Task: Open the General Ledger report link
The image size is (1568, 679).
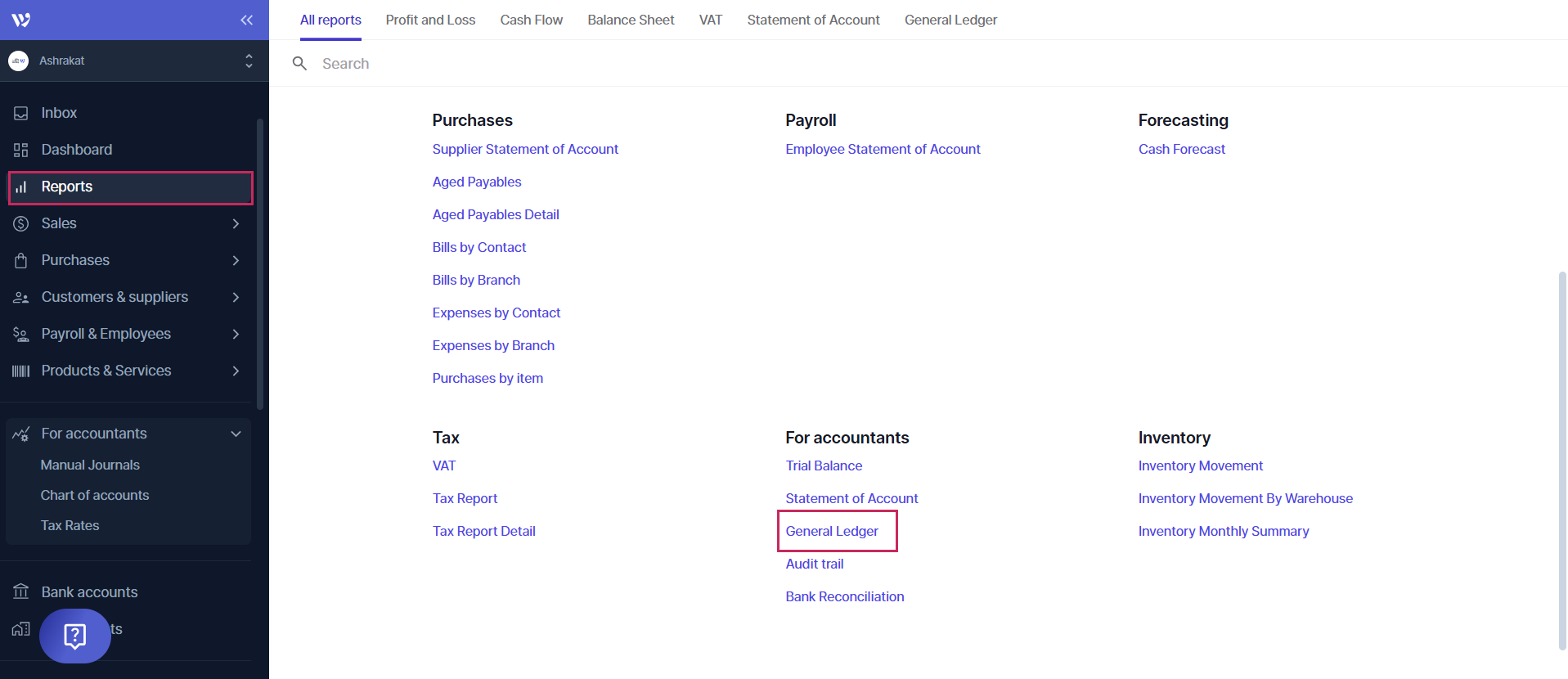Action: coord(832,531)
